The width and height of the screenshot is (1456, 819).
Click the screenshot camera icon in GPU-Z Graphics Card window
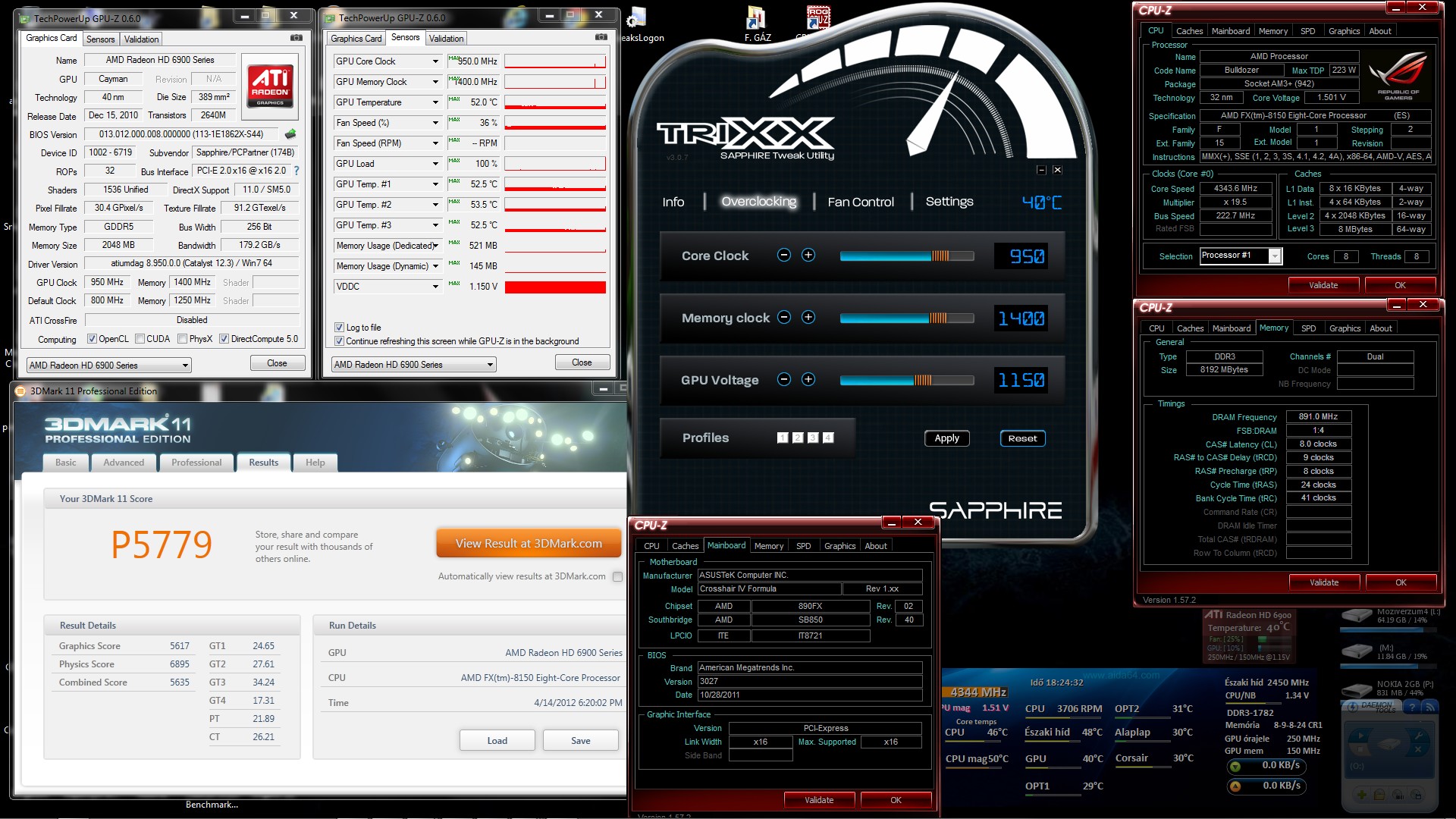297,38
